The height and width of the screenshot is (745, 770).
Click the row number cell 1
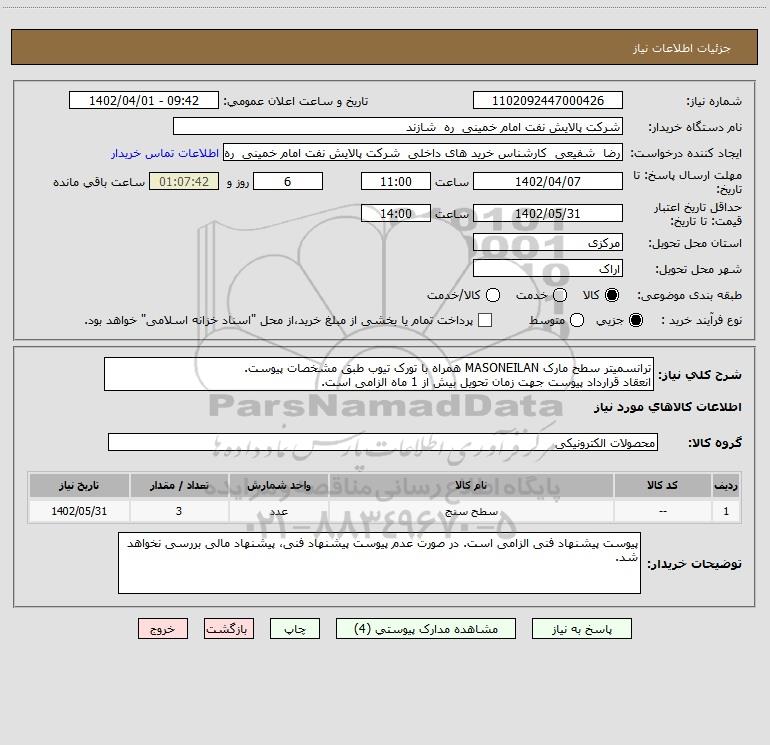(x=726, y=511)
